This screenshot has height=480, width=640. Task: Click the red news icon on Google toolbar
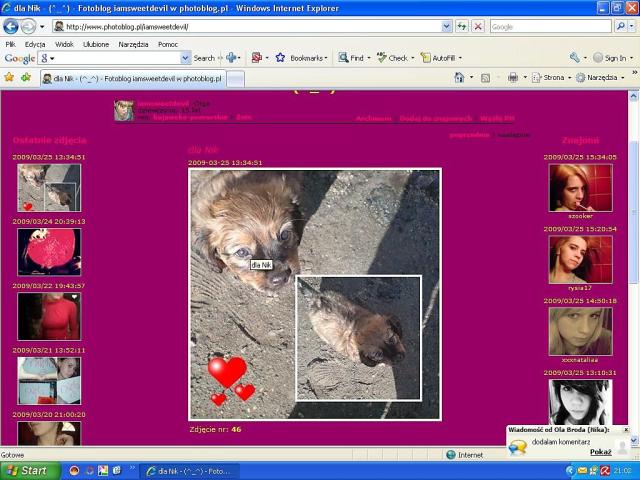(x=256, y=58)
